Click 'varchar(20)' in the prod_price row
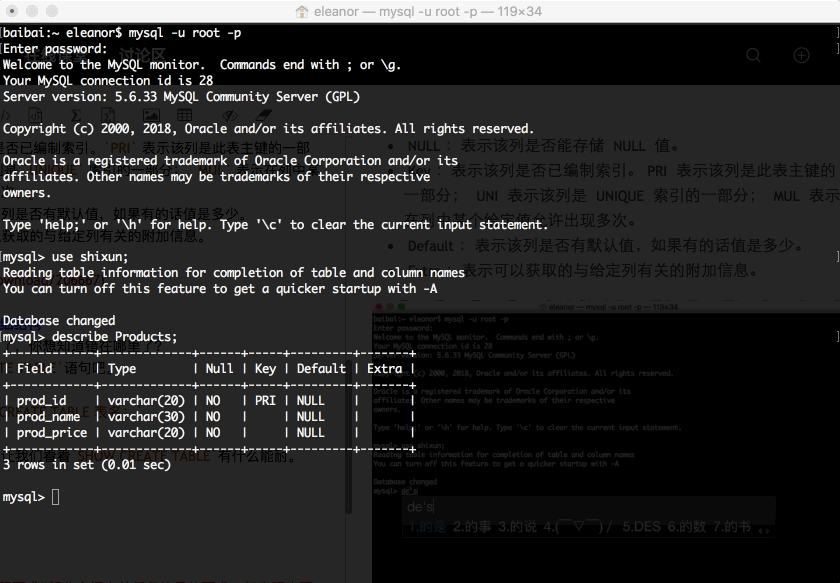The width and height of the screenshot is (840, 583). click(x=146, y=433)
